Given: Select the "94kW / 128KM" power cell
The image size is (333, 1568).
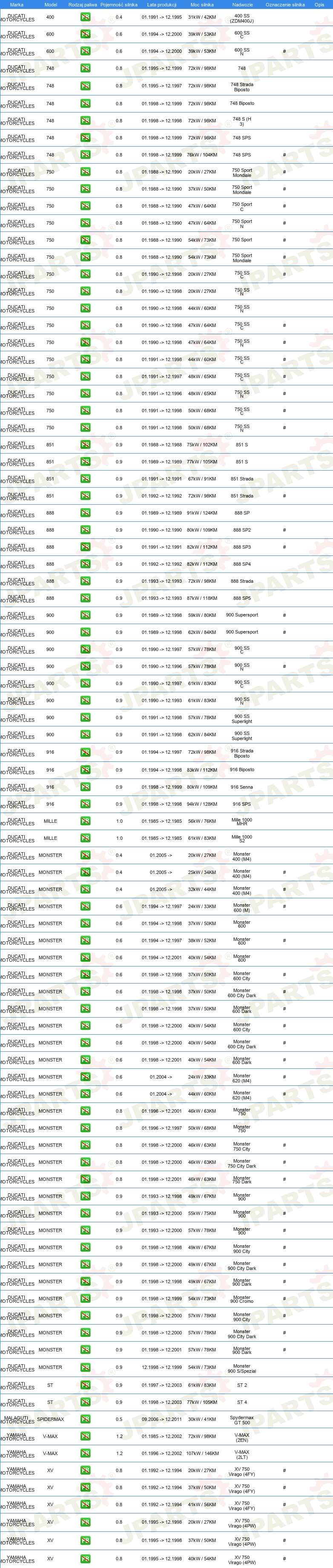Looking at the screenshot, I should [x=202, y=804].
